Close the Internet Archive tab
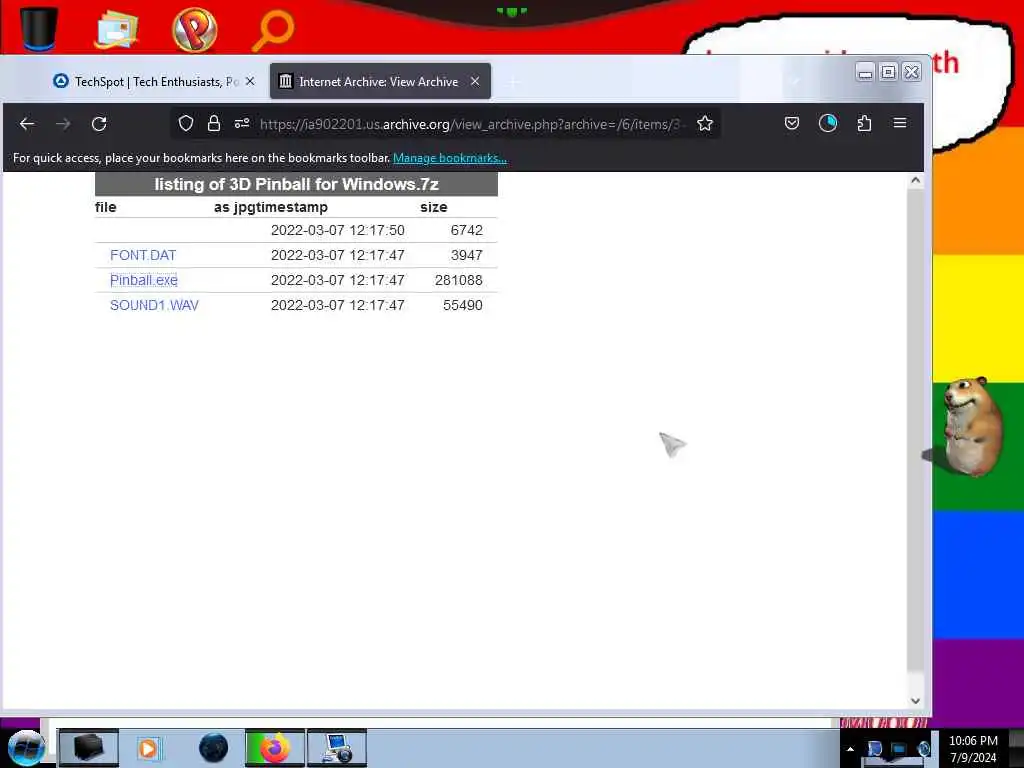 point(475,81)
